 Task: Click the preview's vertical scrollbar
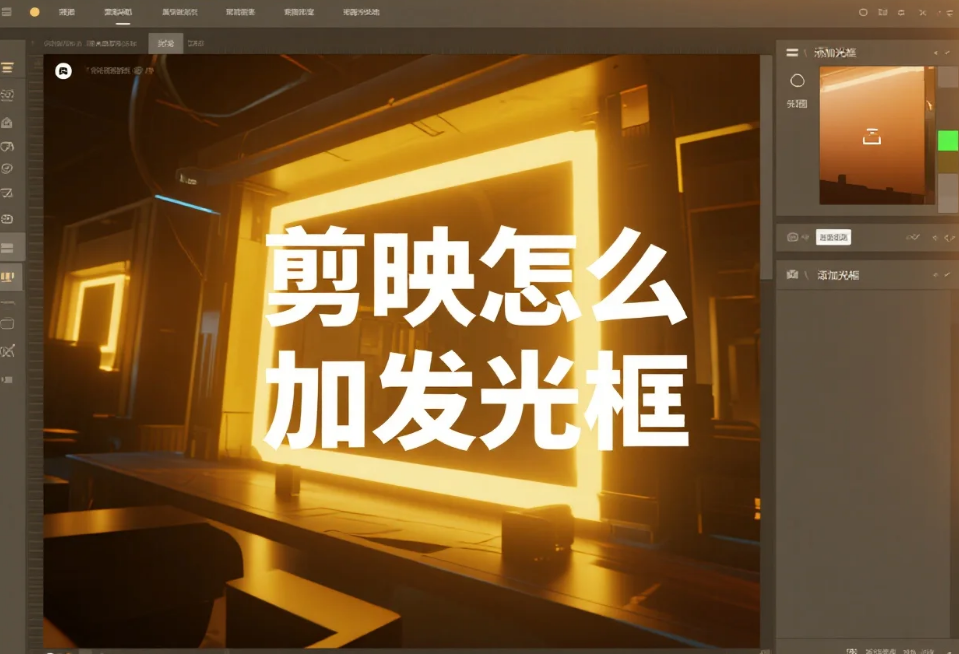pos(766,166)
